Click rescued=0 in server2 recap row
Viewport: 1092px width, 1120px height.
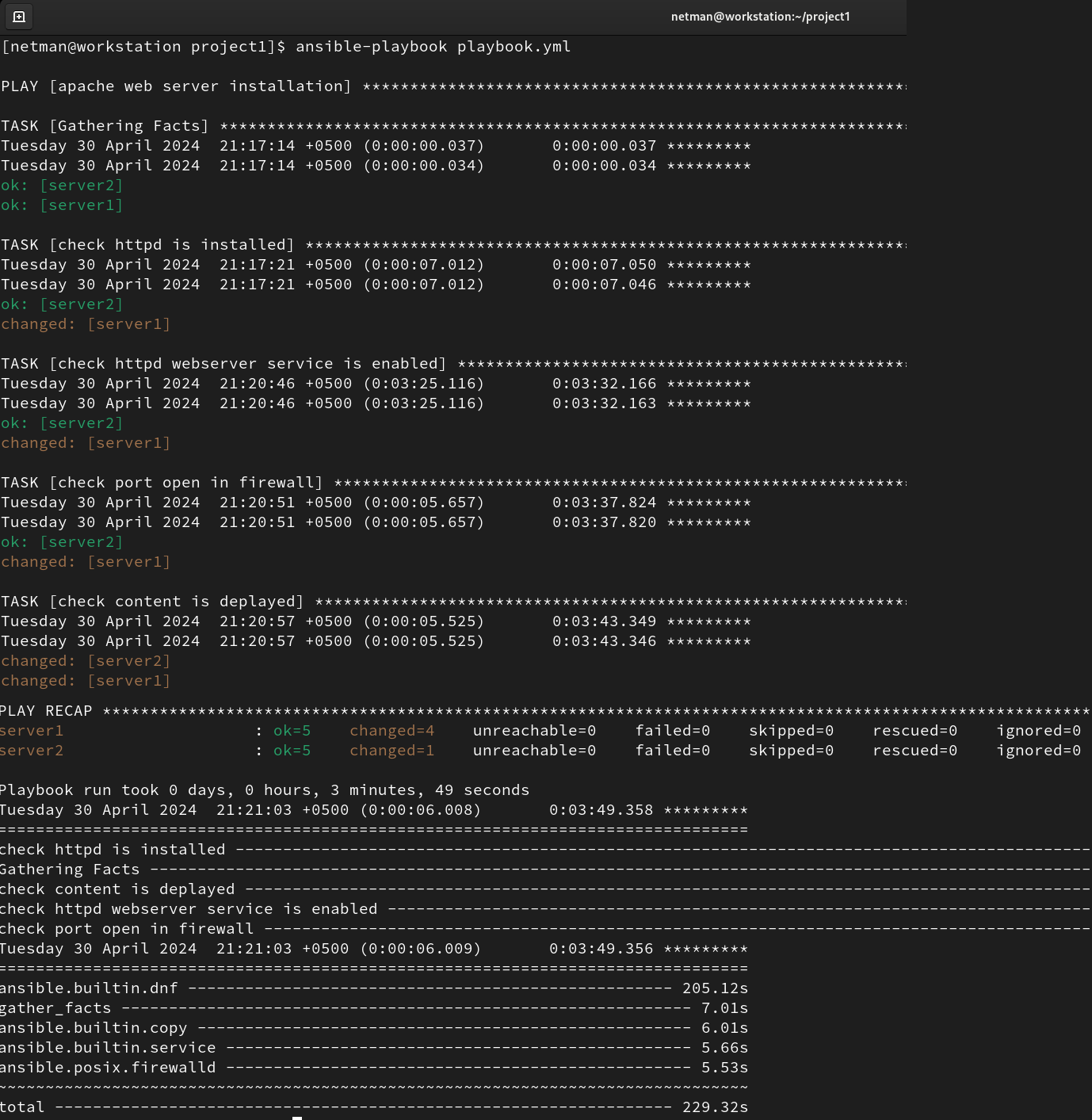tap(915, 751)
